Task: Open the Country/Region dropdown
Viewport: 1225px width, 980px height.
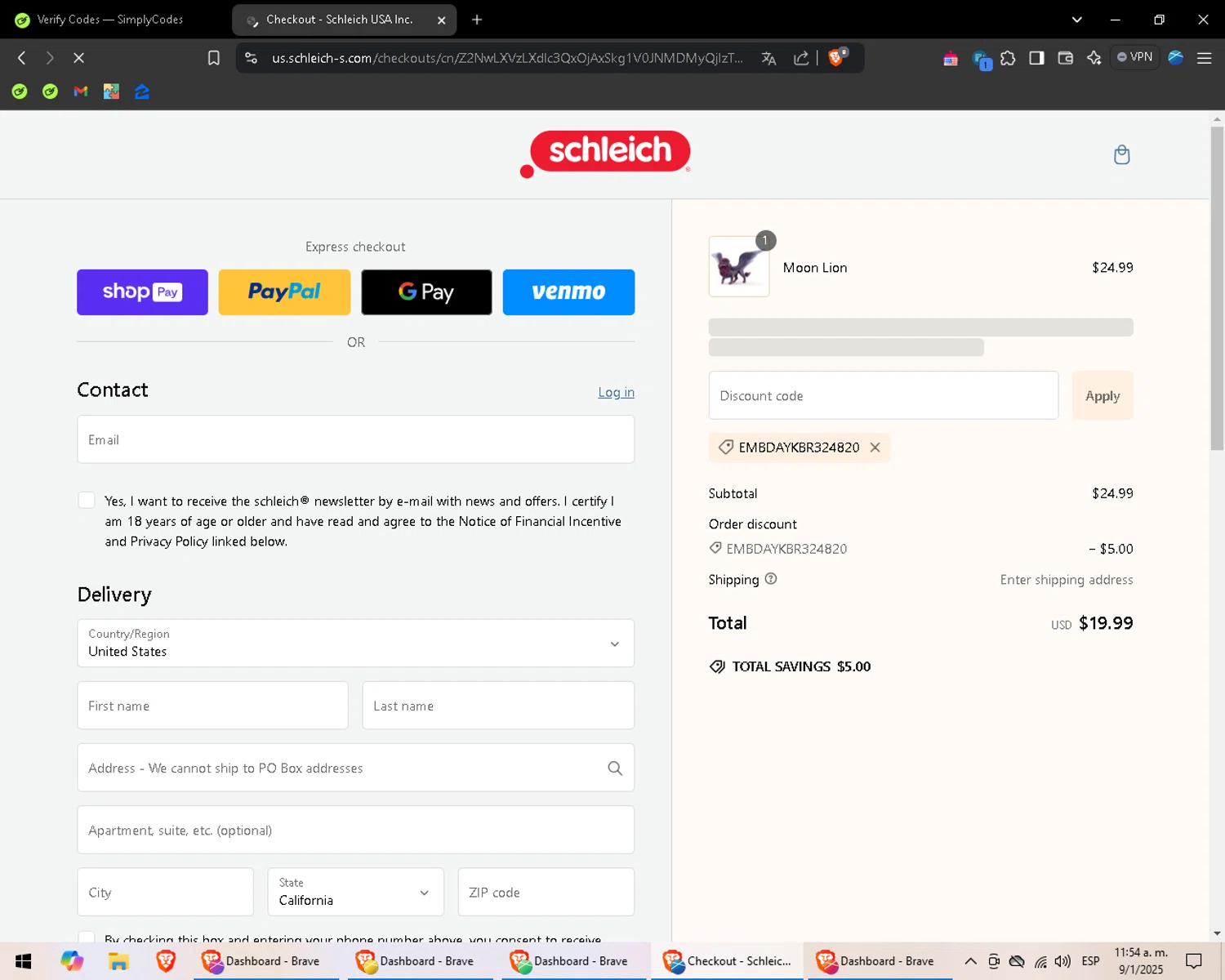Action: [x=356, y=643]
